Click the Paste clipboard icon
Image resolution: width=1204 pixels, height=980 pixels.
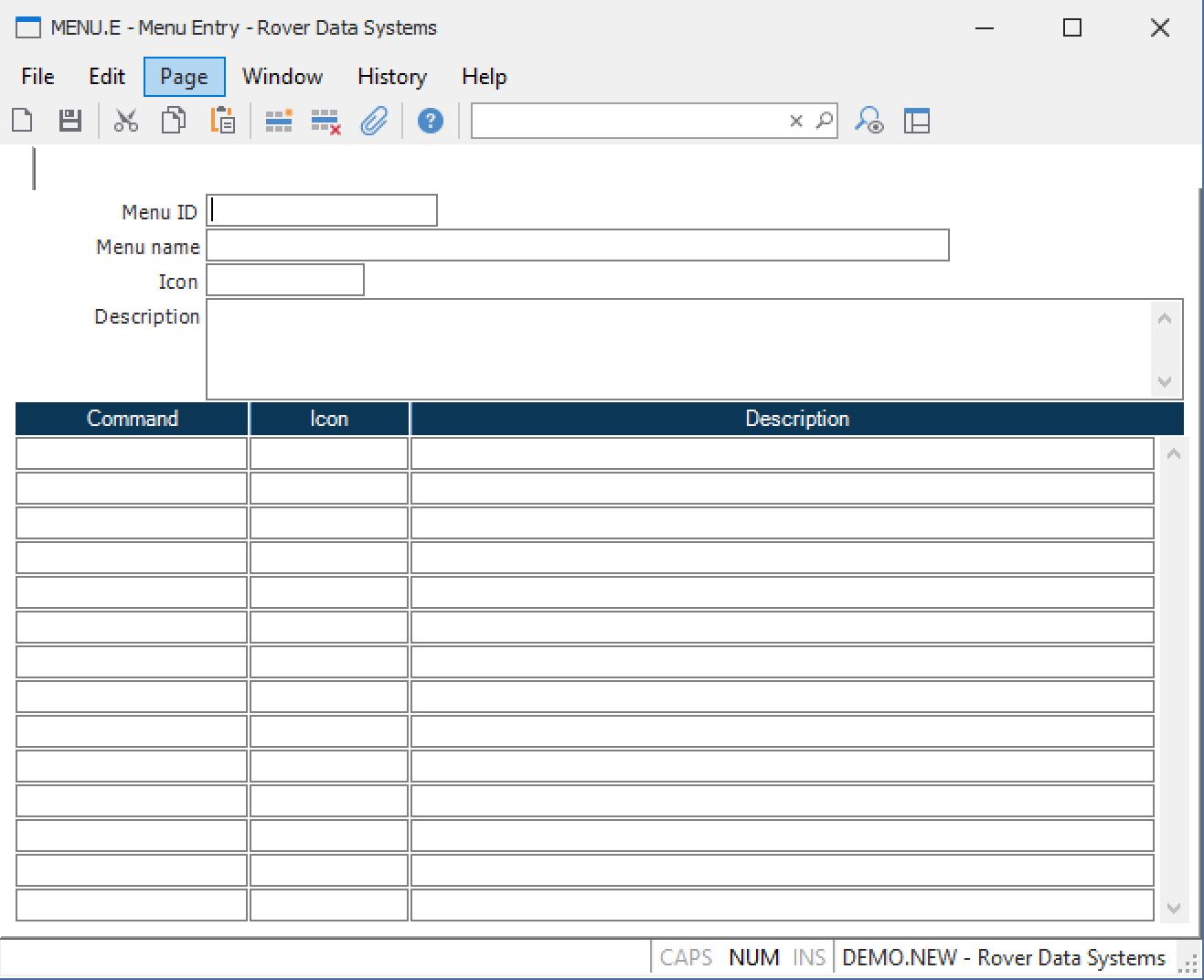pos(222,121)
